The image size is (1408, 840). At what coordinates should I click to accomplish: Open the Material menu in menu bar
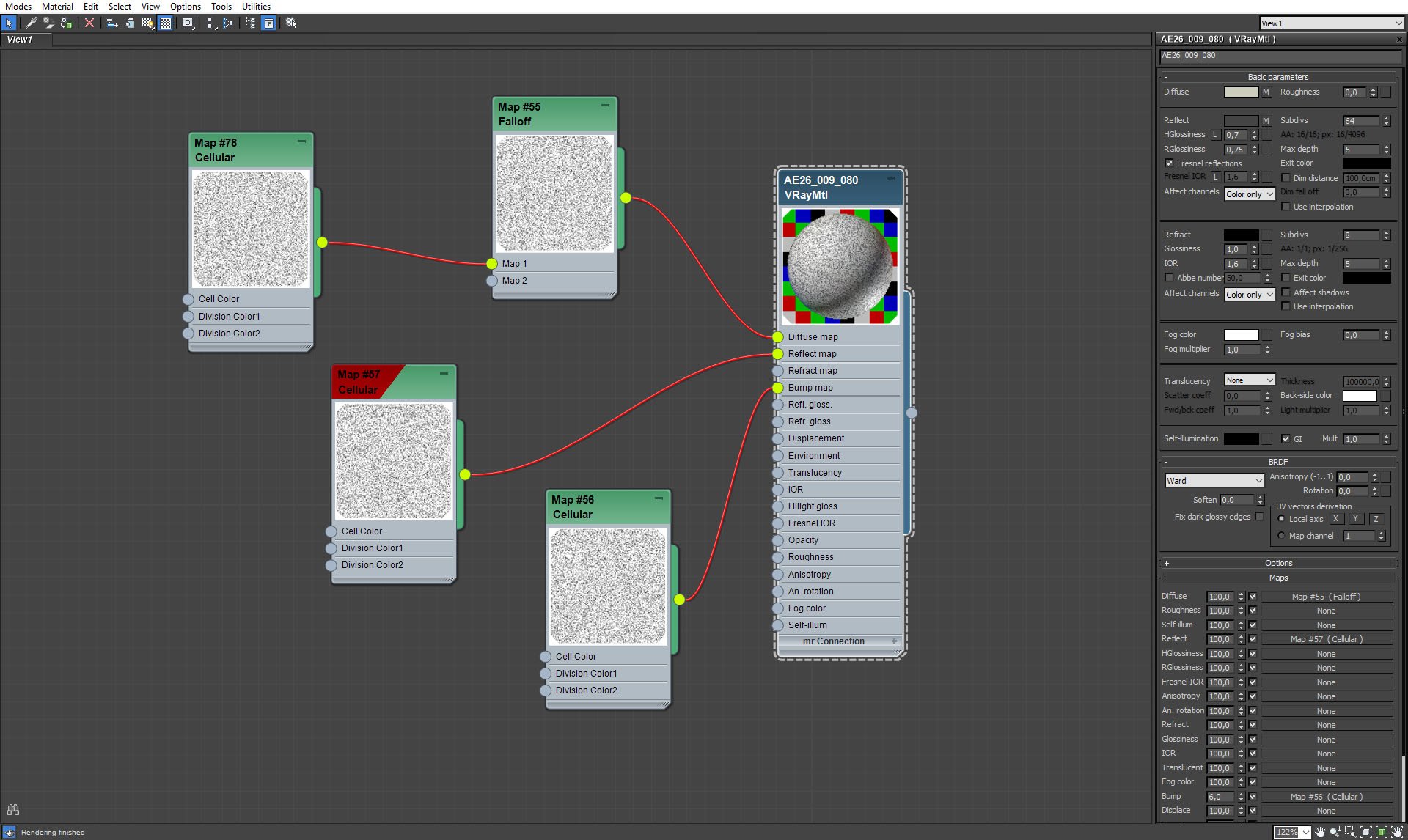click(x=57, y=7)
